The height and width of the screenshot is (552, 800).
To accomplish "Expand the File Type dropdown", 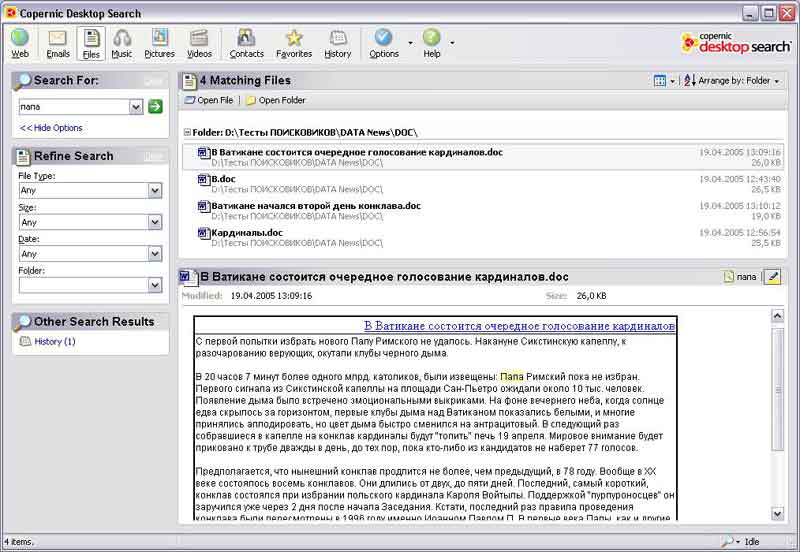I will pyautogui.click(x=155, y=190).
